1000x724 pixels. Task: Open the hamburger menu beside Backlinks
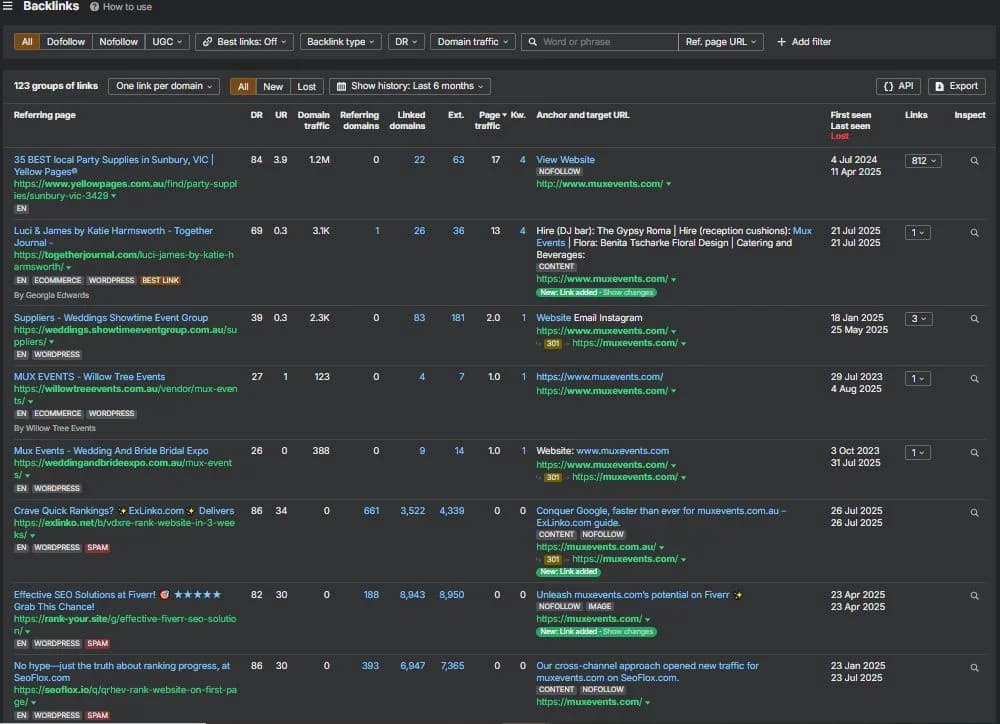(x=8, y=6)
